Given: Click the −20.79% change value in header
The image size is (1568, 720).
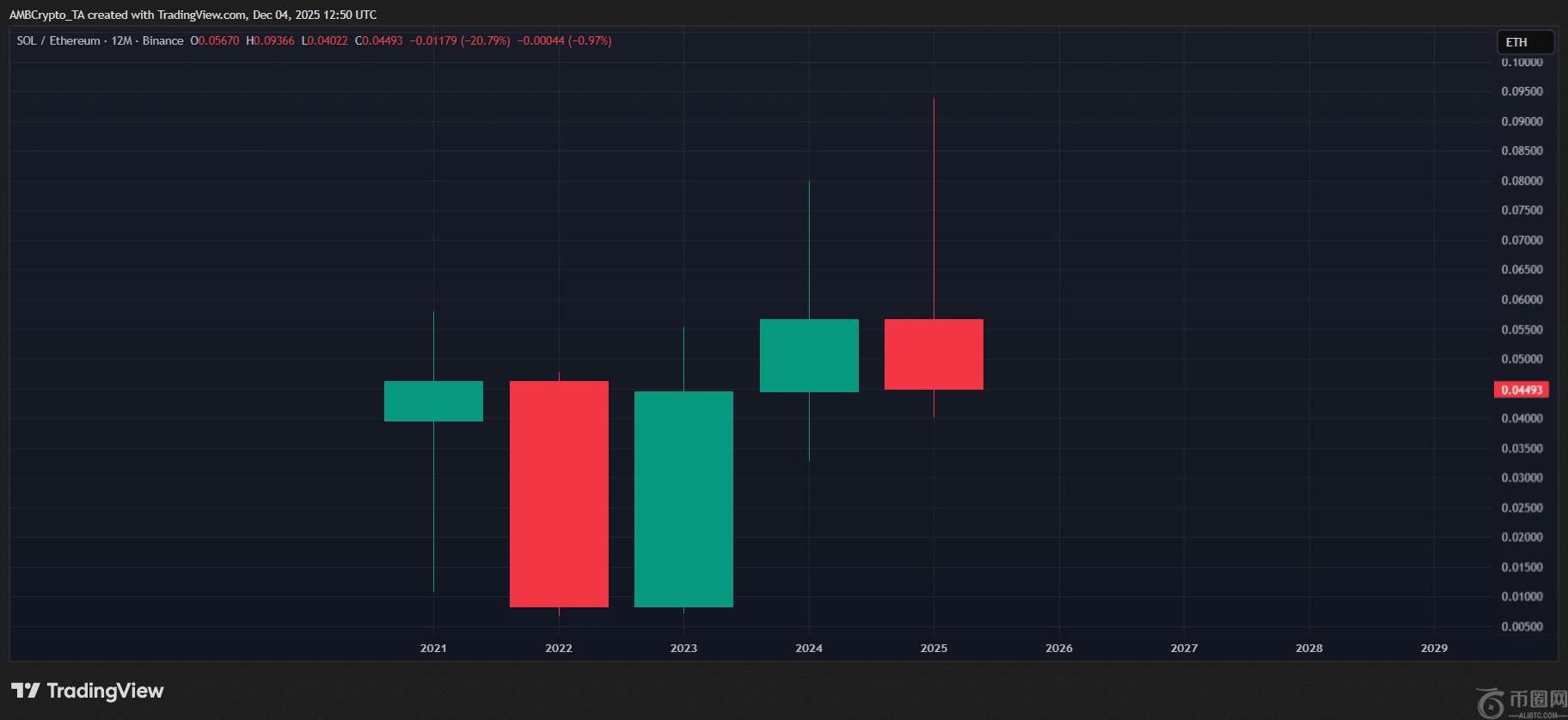Looking at the screenshot, I should coord(486,40).
